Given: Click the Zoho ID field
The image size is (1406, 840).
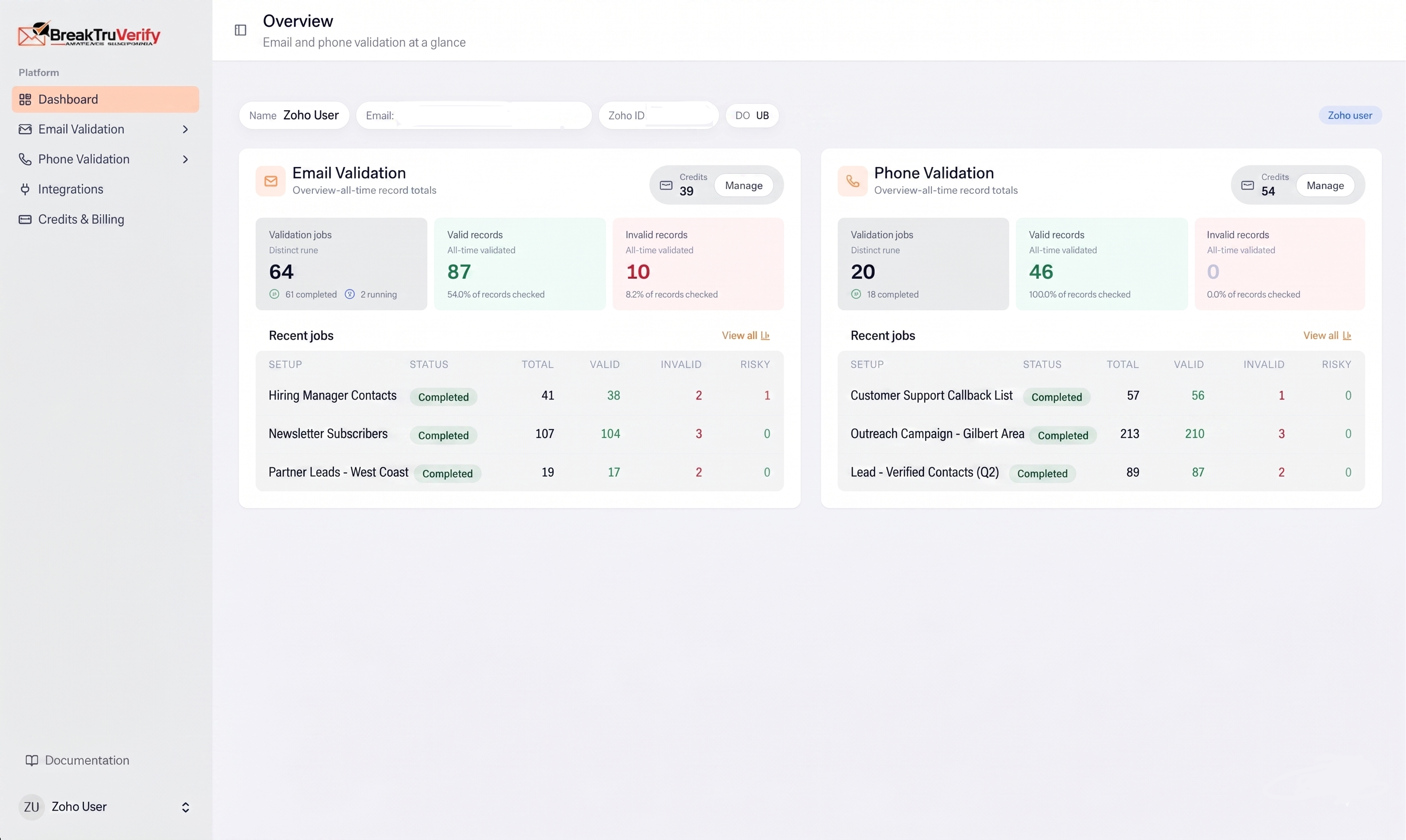Looking at the screenshot, I should coord(659,115).
